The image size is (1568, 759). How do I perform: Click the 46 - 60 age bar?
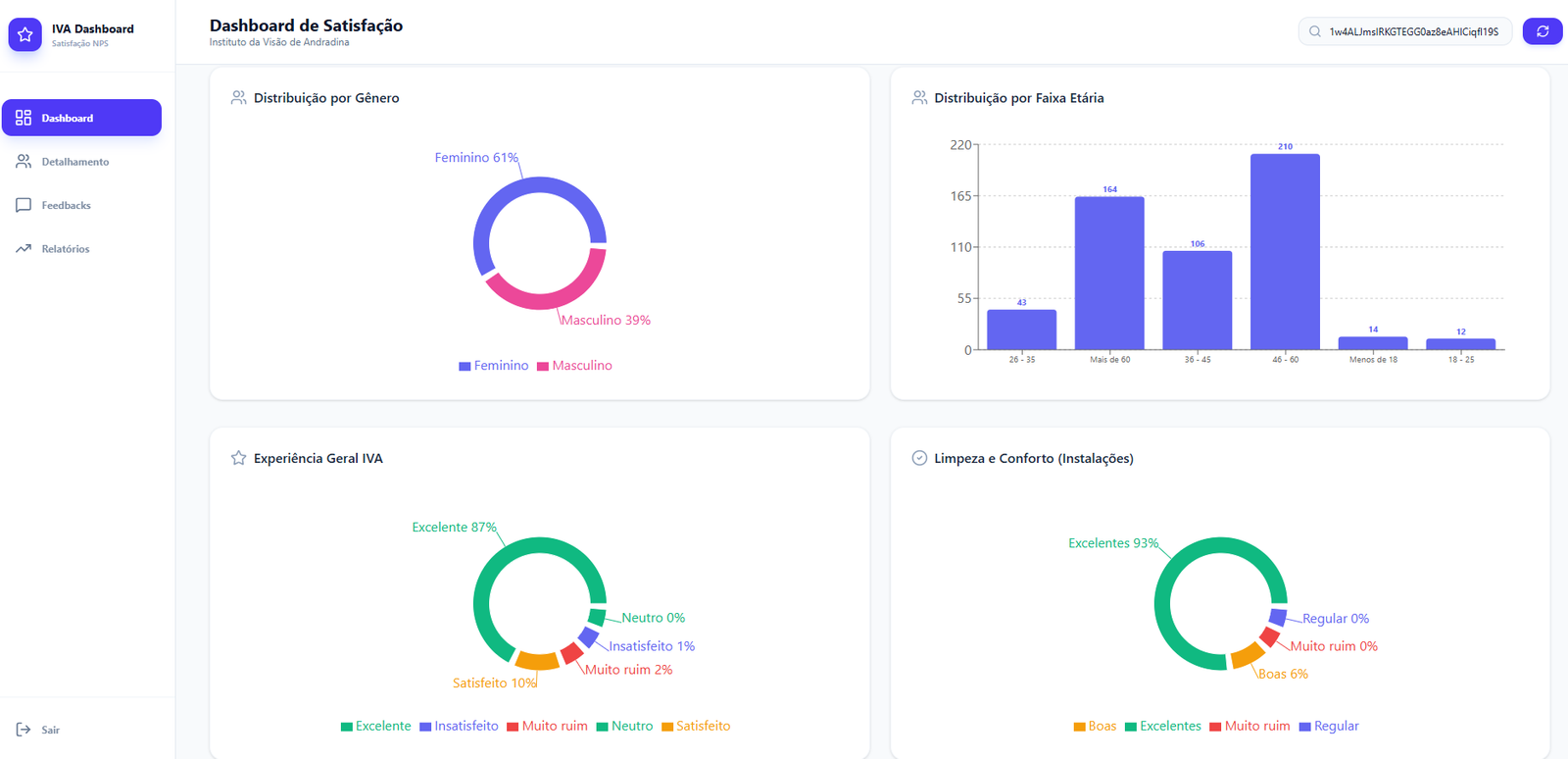[x=1285, y=251]
